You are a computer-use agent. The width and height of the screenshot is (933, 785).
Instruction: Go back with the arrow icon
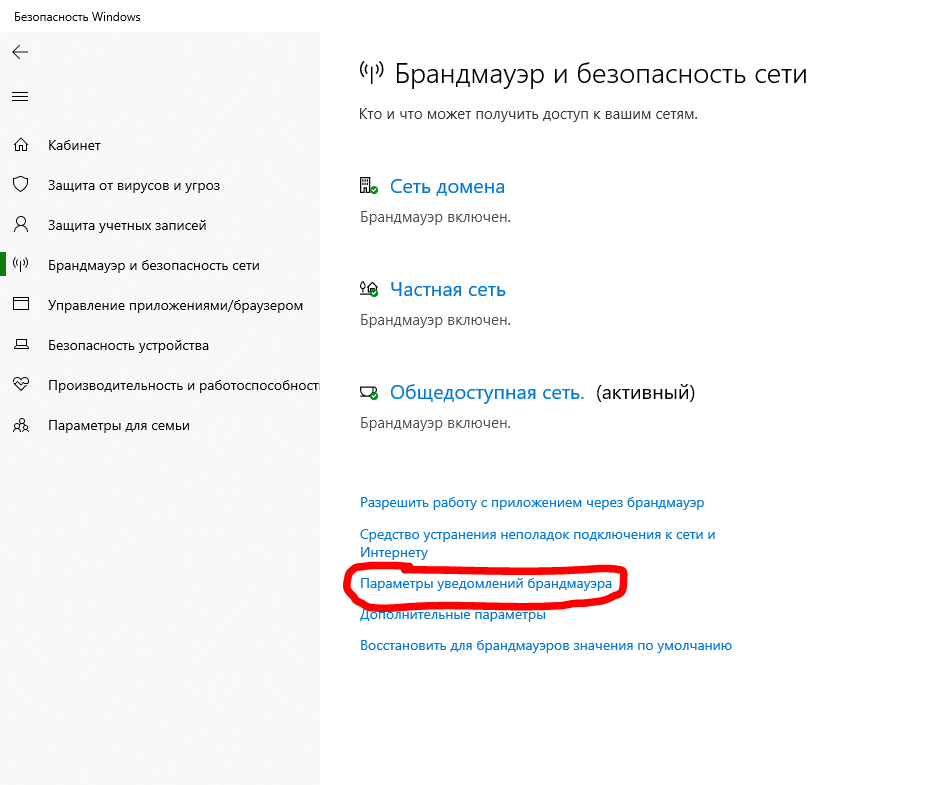point(20,52)
